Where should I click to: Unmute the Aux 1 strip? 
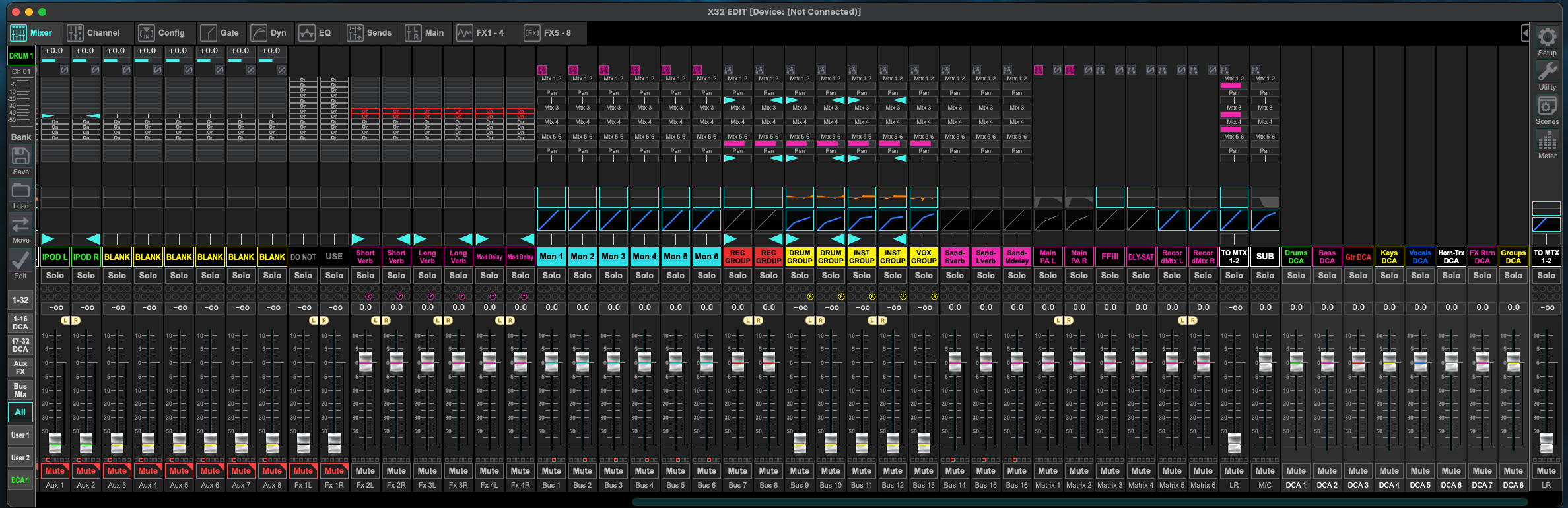55,471
